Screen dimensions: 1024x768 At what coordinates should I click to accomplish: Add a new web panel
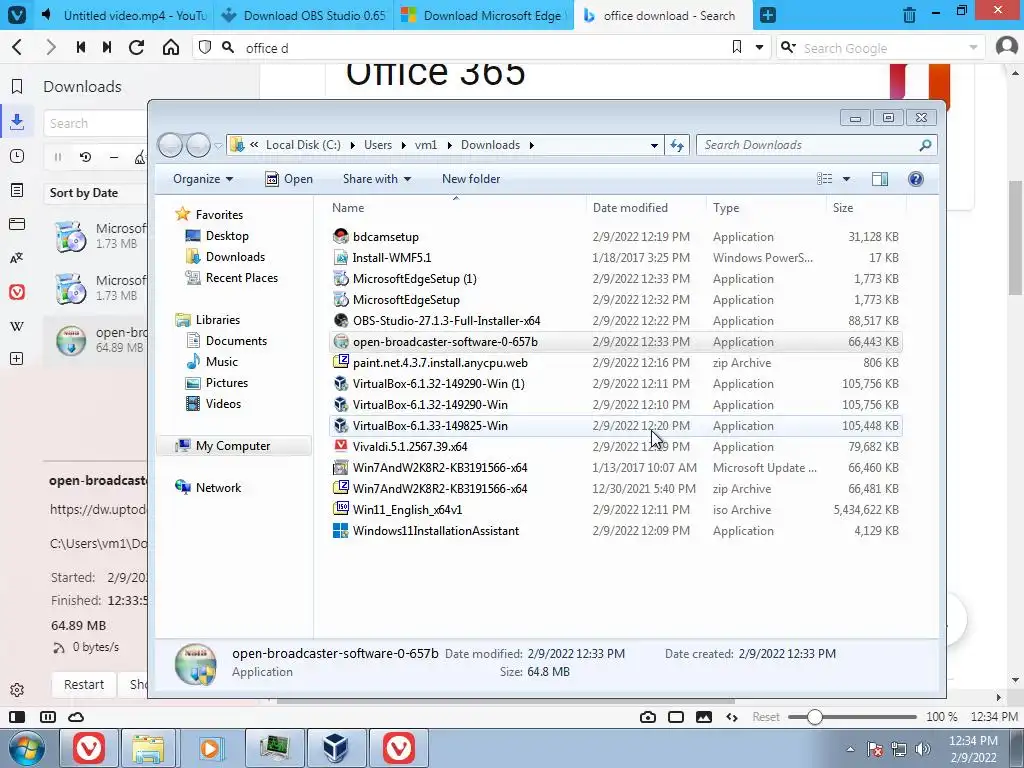(17, 359)
